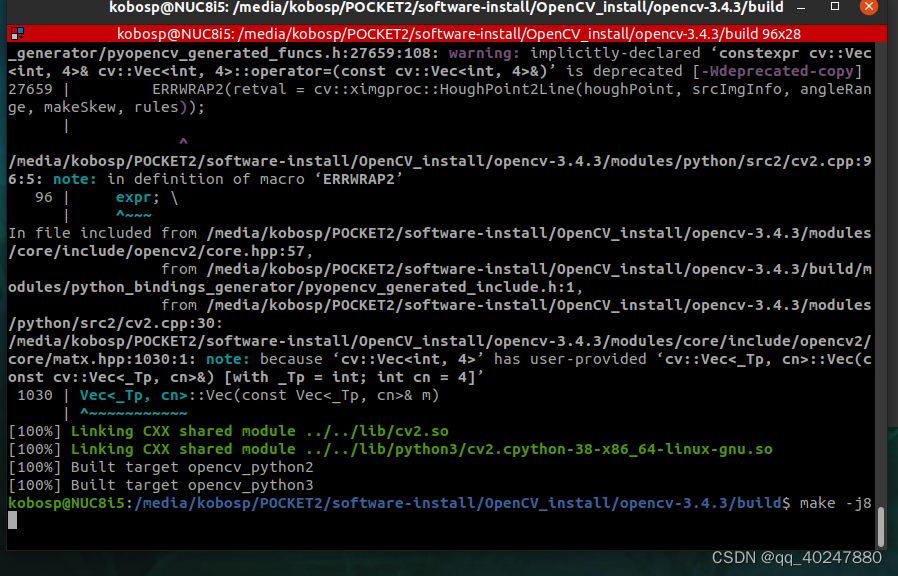Click the '/python/src2/cv2.cpp:30:' text

click(x=115, y=323)
